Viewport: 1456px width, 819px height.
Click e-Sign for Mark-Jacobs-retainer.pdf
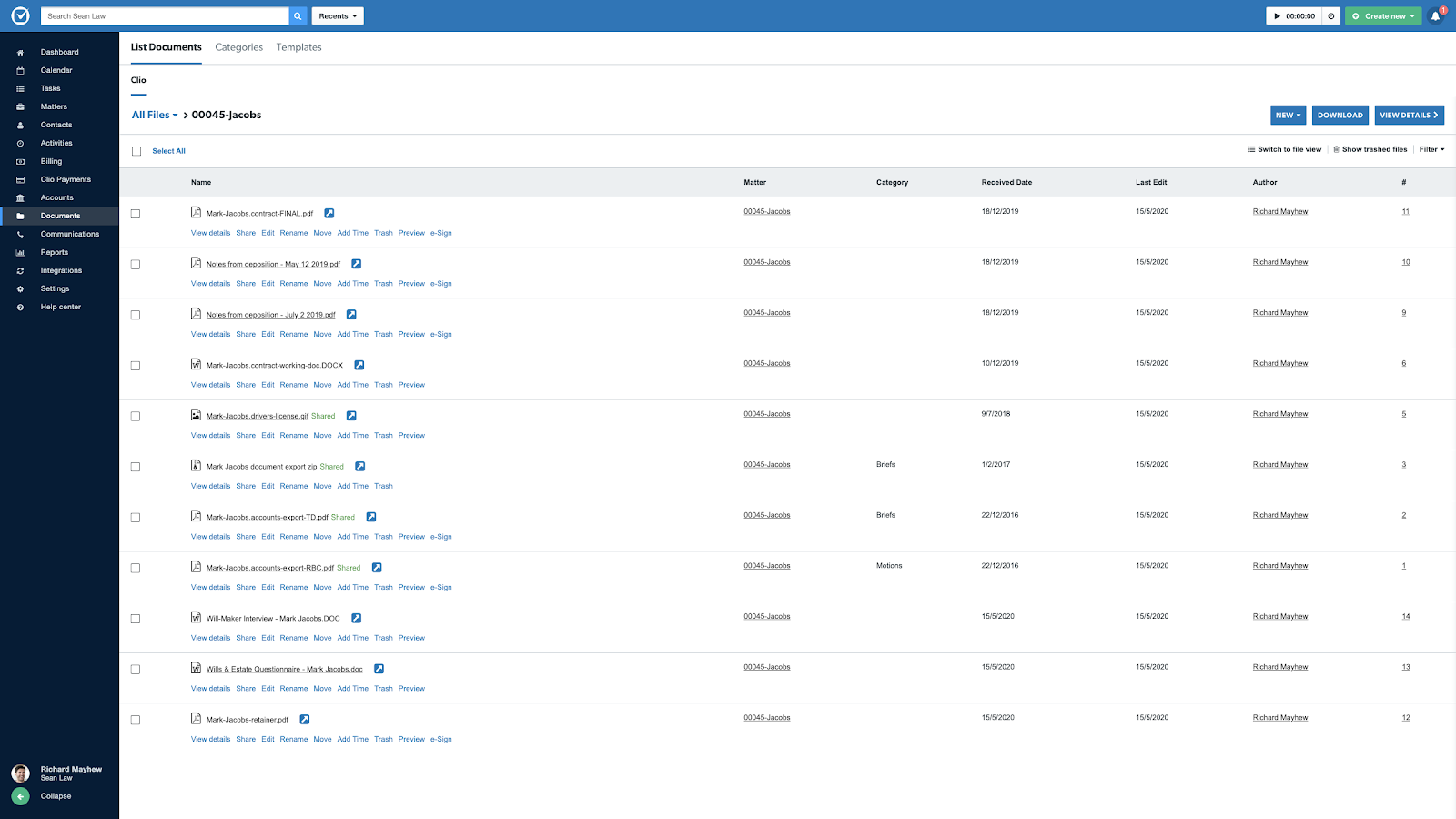coord(441,739)
